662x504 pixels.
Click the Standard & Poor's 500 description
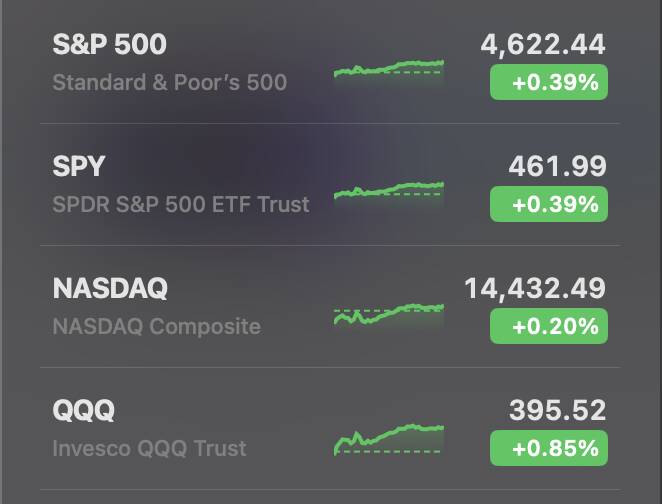(x=170, y=82)
